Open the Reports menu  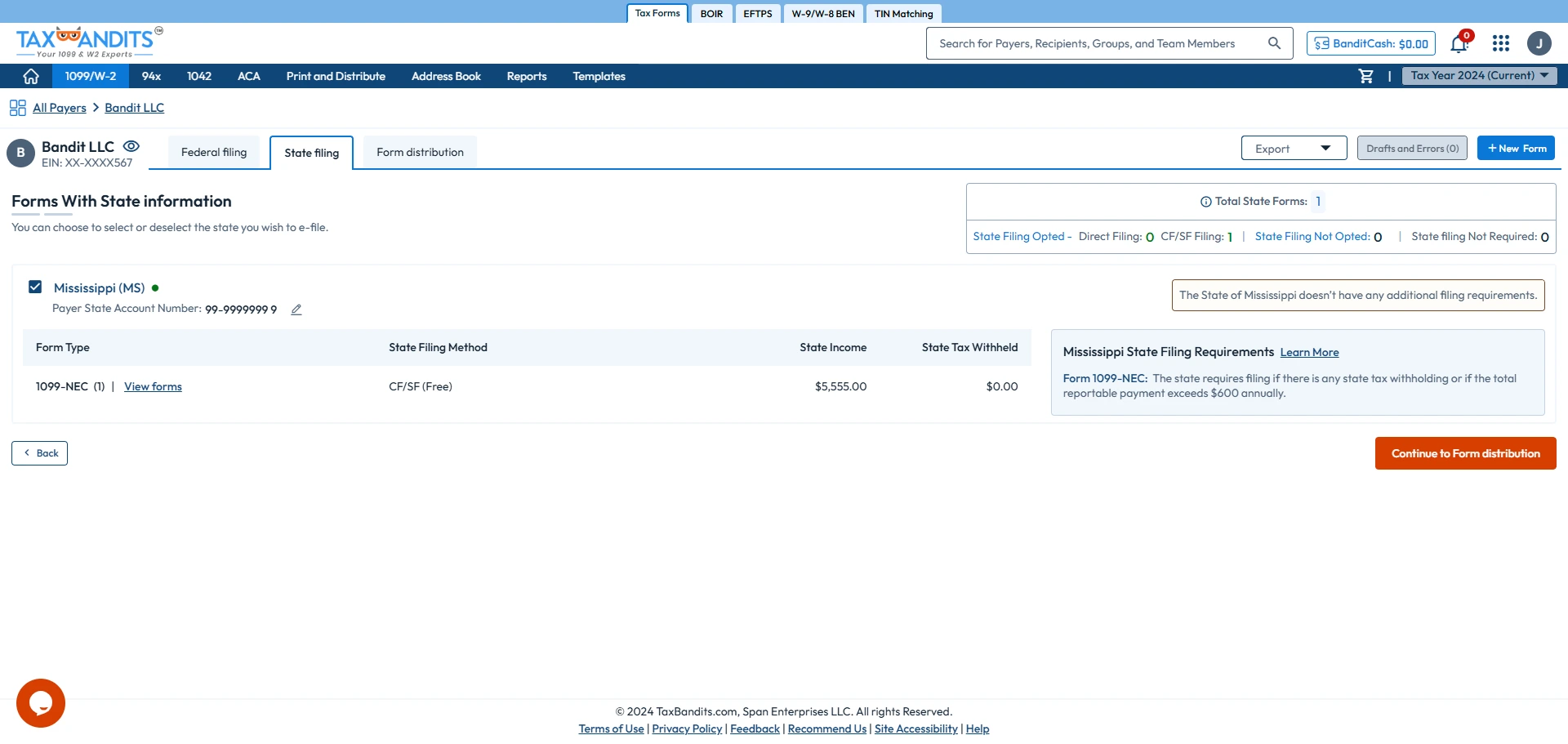[527, 76]
